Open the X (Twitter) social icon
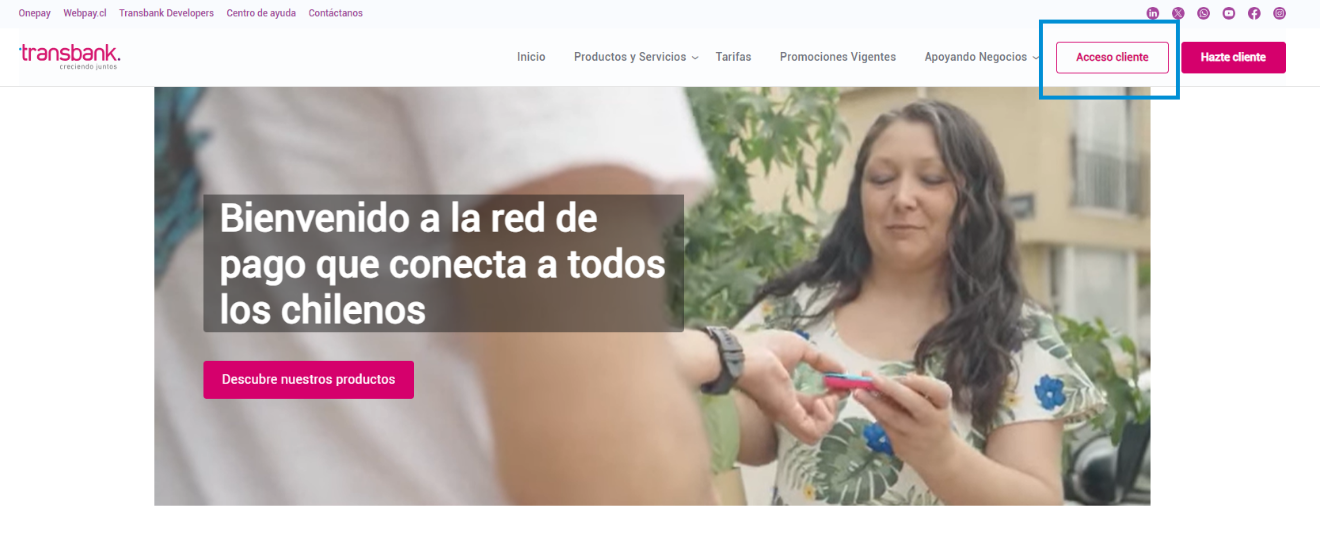Viewport: 1320px width, 552px height. pos(1178,13)
